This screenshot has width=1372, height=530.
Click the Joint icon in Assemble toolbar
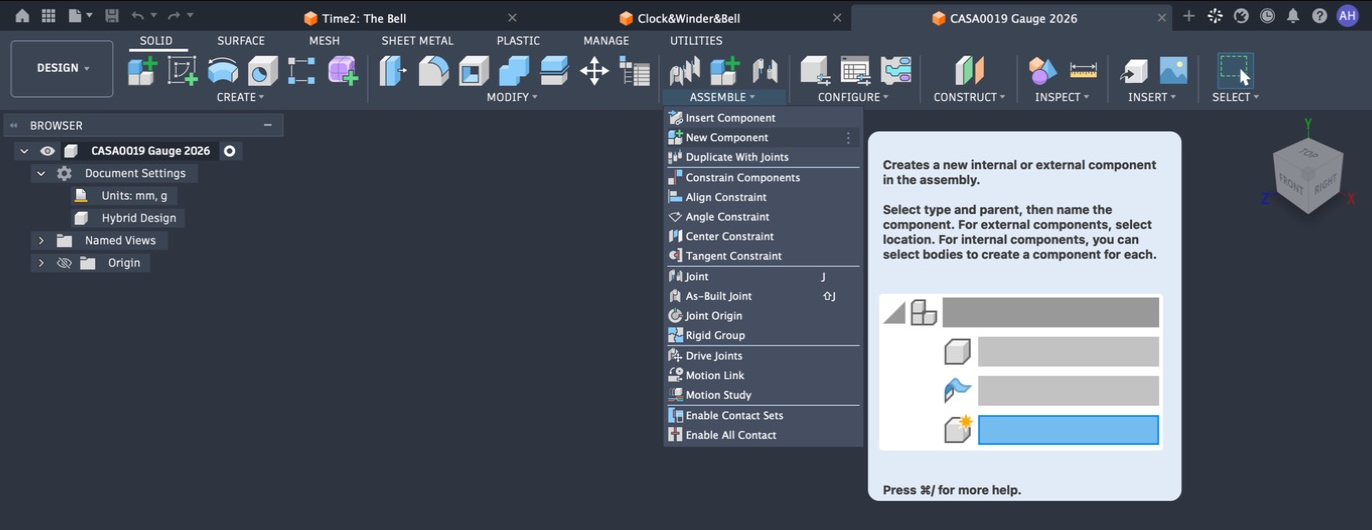point(684,71)
